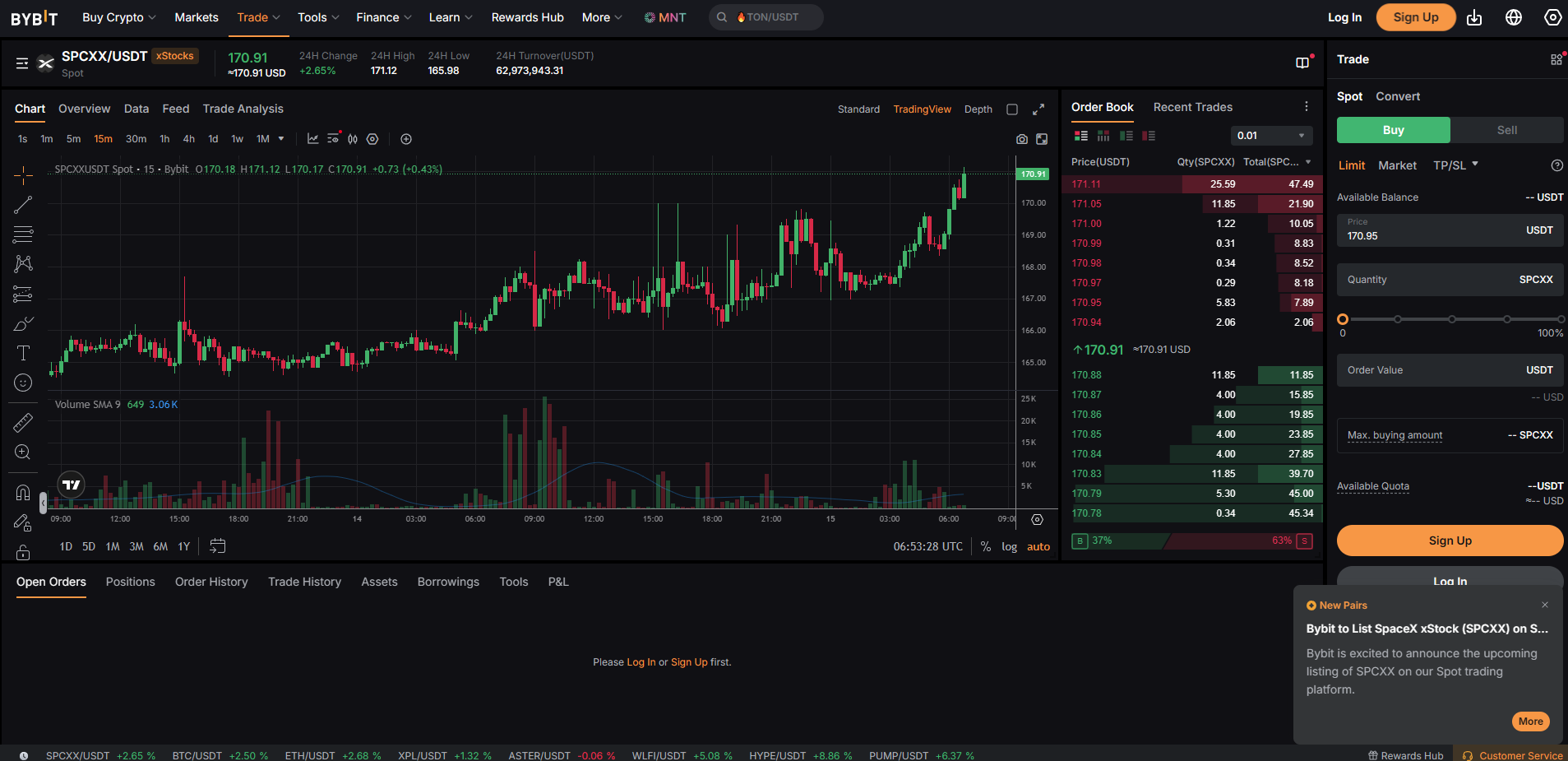The height and width of the screenshot is (761, 1568).
Task: Open the order type help icon
Action: (x=1556, y=165)
